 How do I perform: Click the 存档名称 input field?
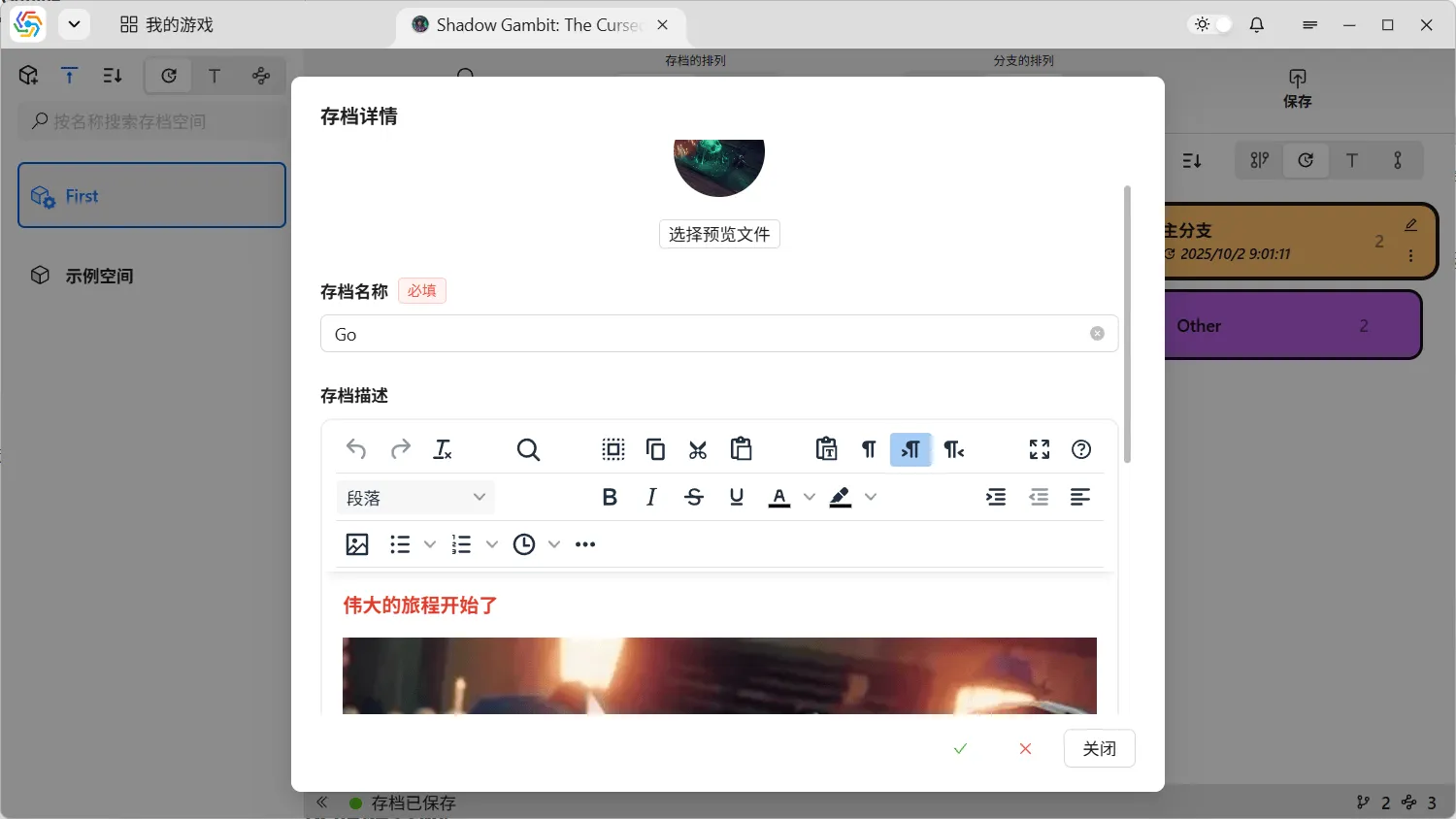(709, 334)
